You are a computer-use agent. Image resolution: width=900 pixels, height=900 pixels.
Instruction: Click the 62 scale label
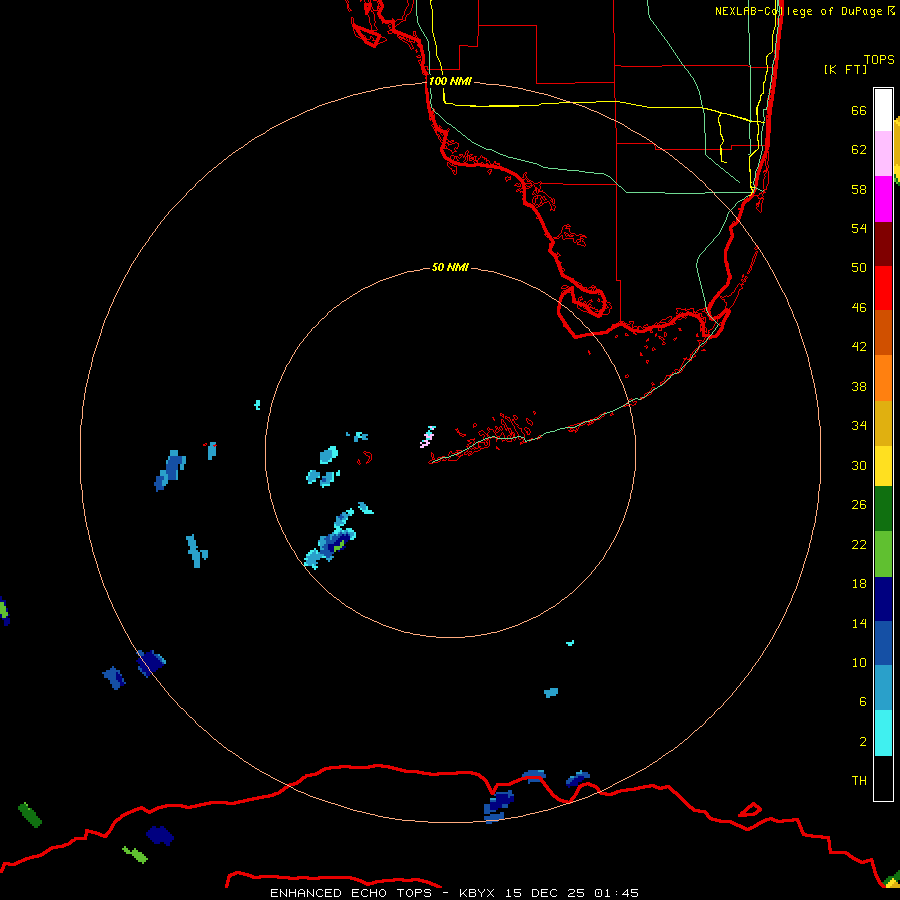[859, 150]
